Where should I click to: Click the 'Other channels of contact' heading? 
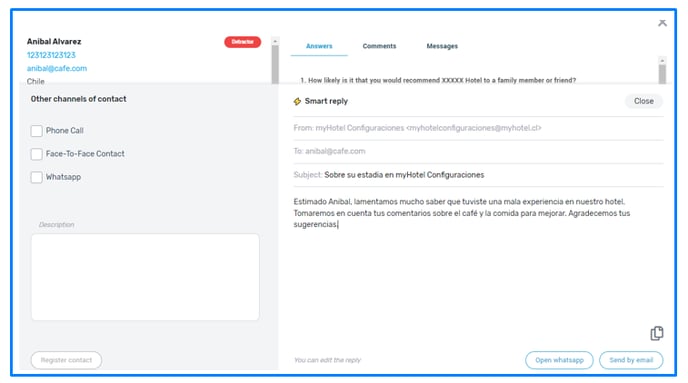pyautogui.click(x=79, y=99)
